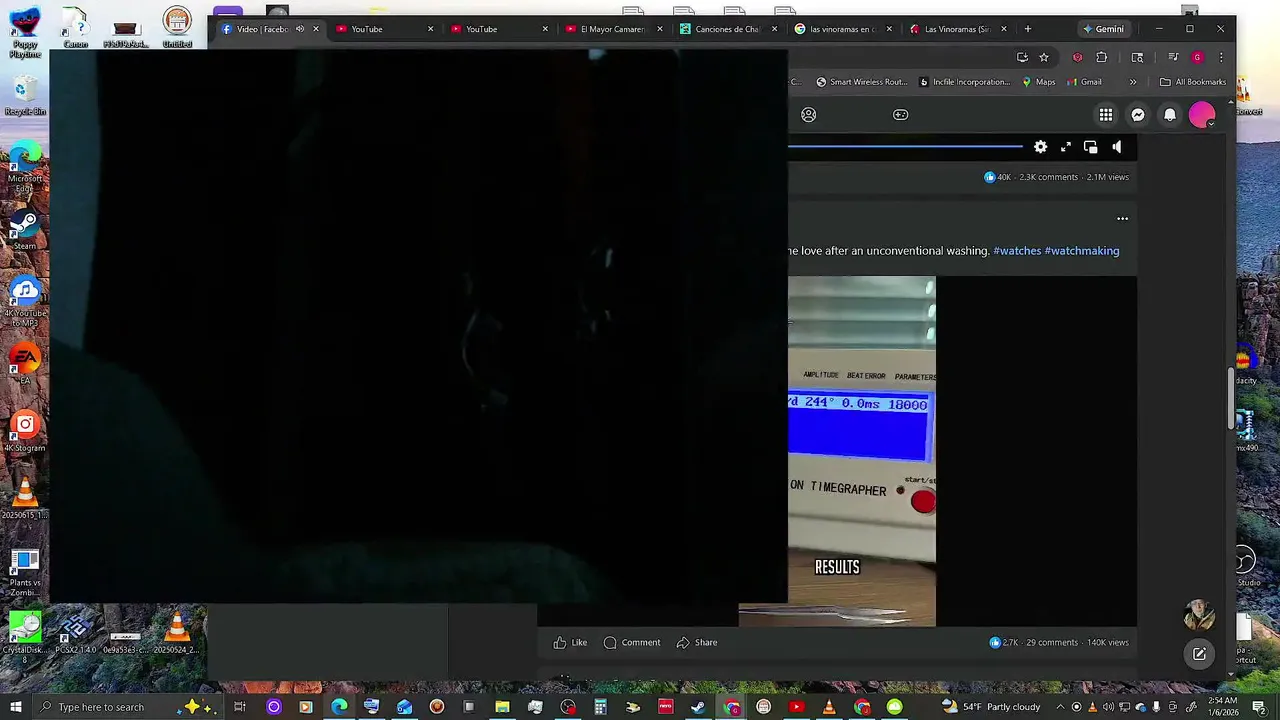Open Facebook notifications bell
1280x720 pixels.
[x=1170, y=115]
